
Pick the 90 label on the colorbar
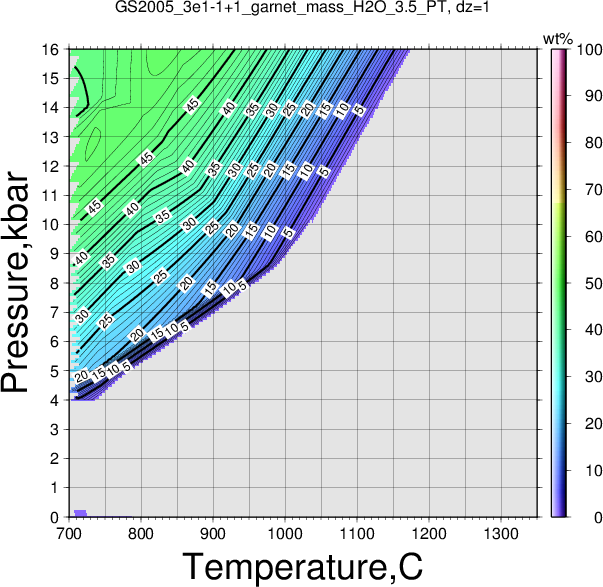pyautogui.click(x=594, y=96)
